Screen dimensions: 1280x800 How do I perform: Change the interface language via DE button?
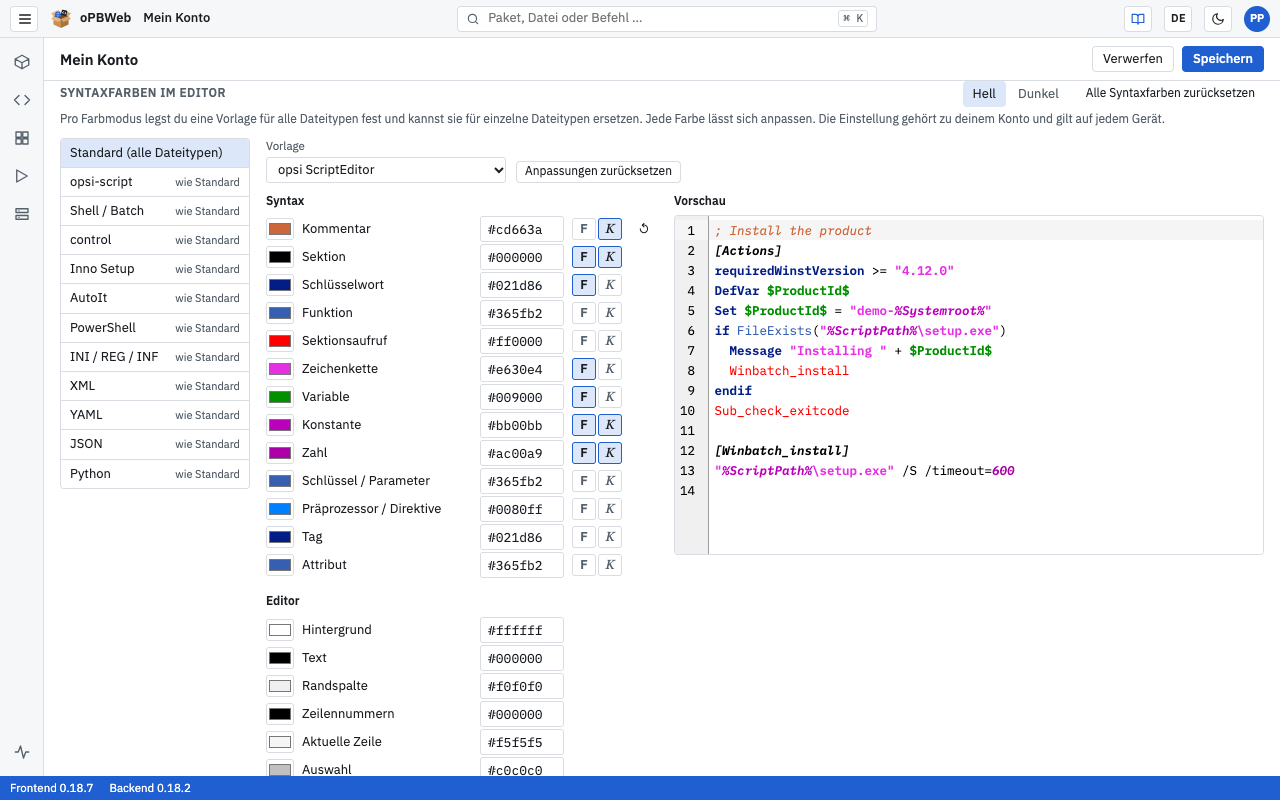[x=1178, y=19]
